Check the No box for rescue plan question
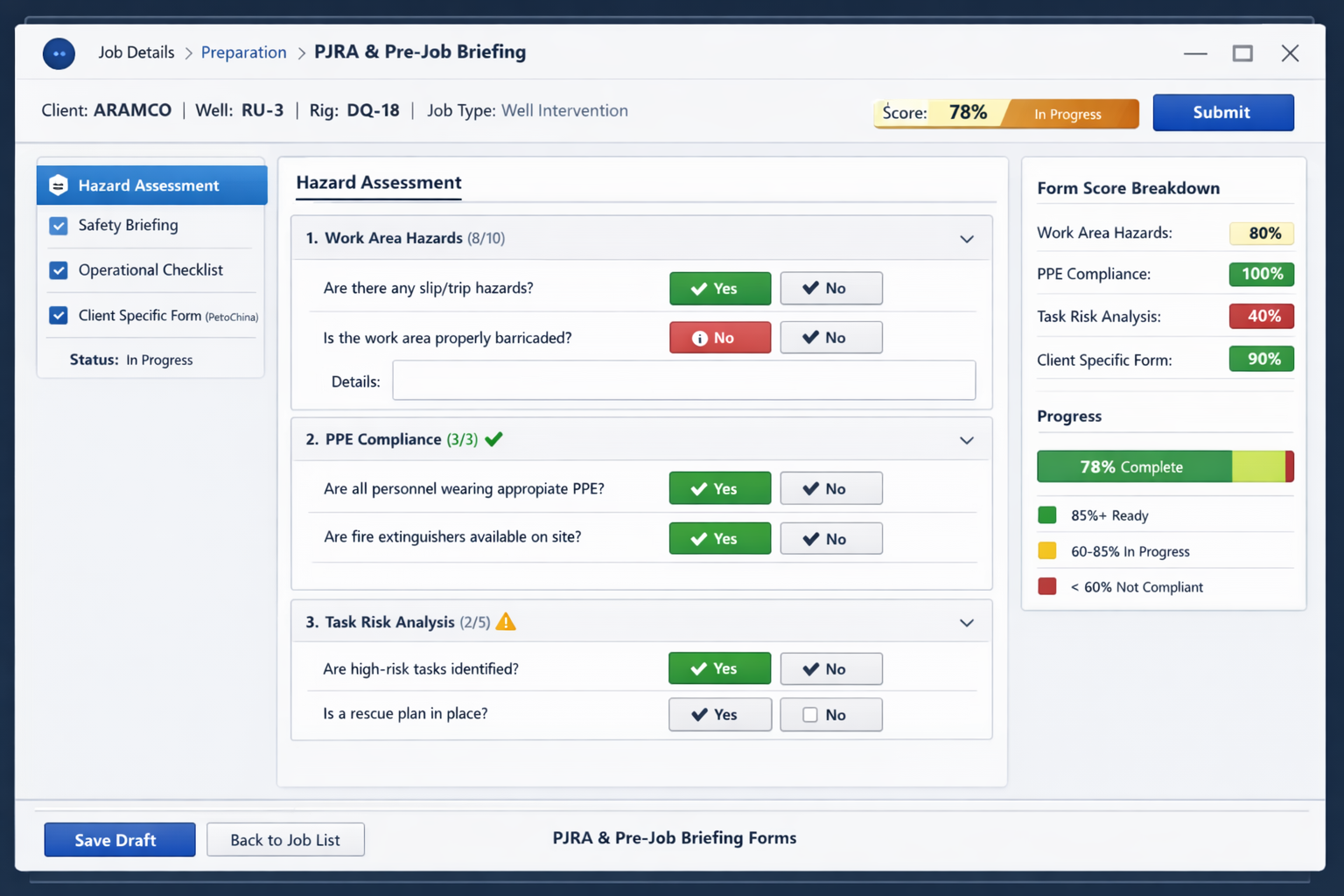The image size is (1344, 896). (810, 715)
